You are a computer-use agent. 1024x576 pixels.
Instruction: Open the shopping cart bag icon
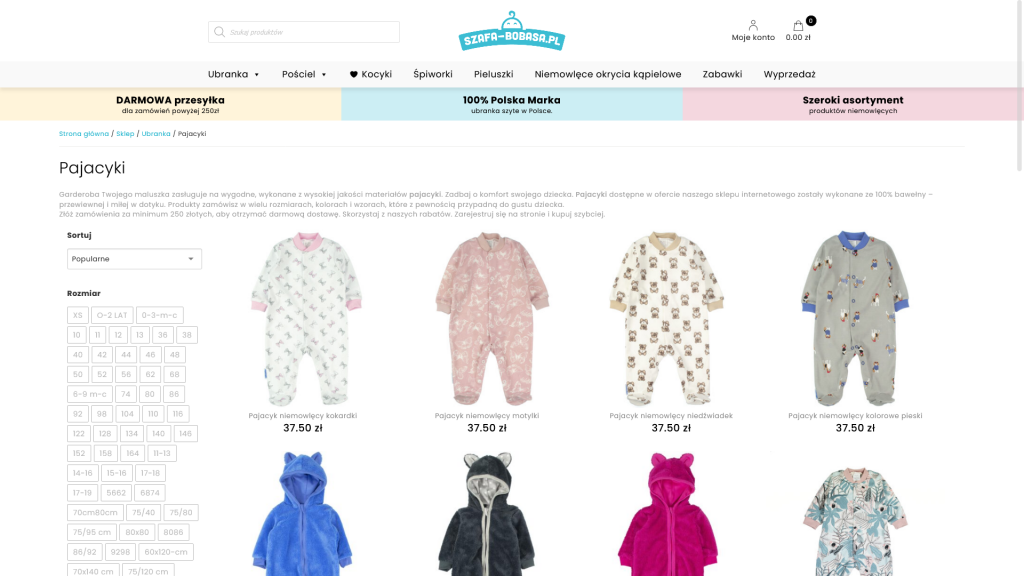[798, 25]
